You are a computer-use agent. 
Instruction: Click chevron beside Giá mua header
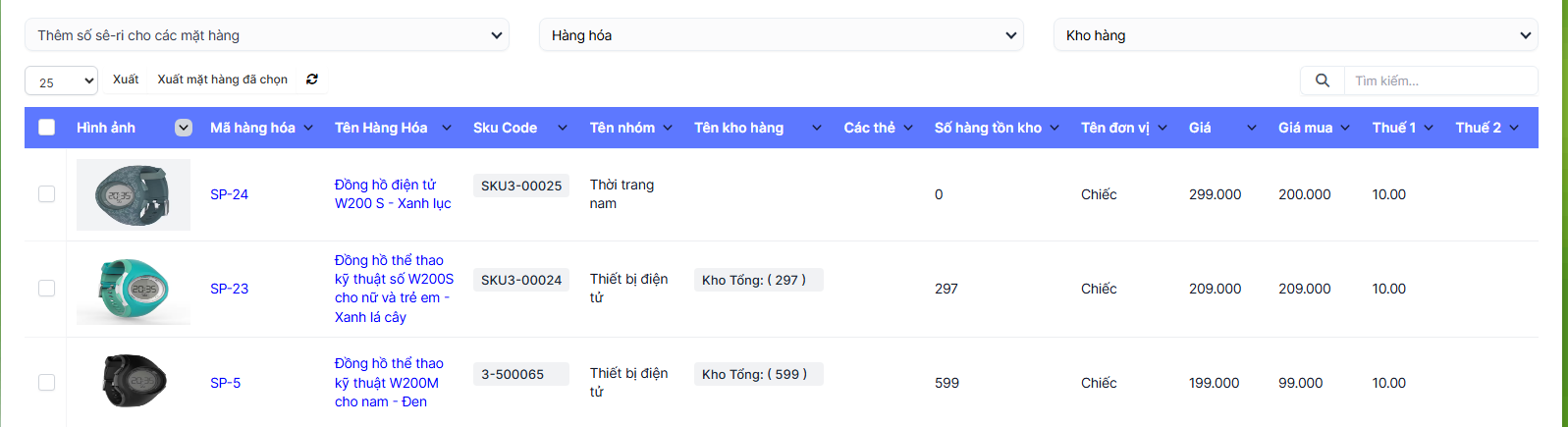point(1345,128)
